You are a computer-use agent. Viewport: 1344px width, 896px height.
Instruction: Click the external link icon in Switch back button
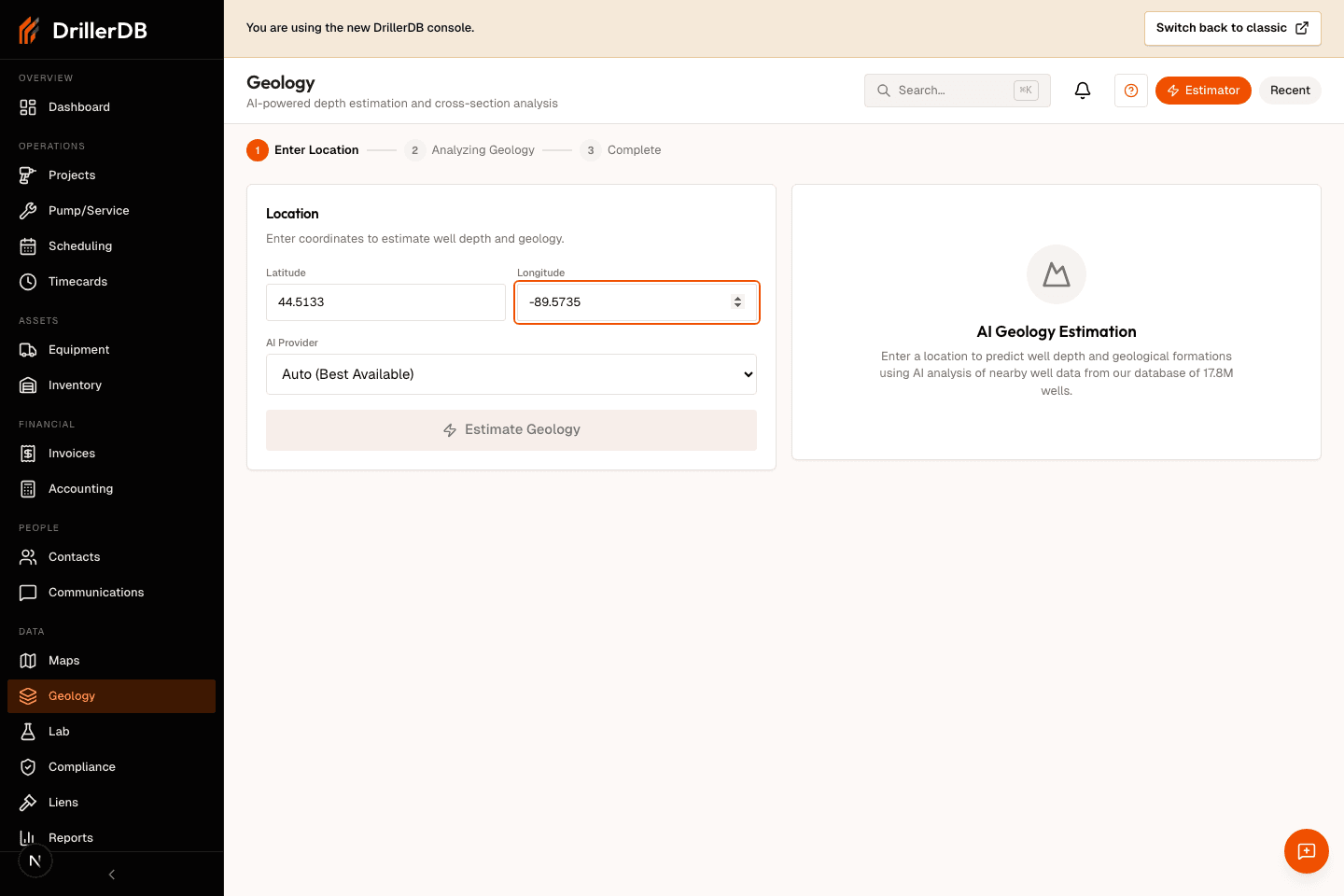tap(1302, 28)
